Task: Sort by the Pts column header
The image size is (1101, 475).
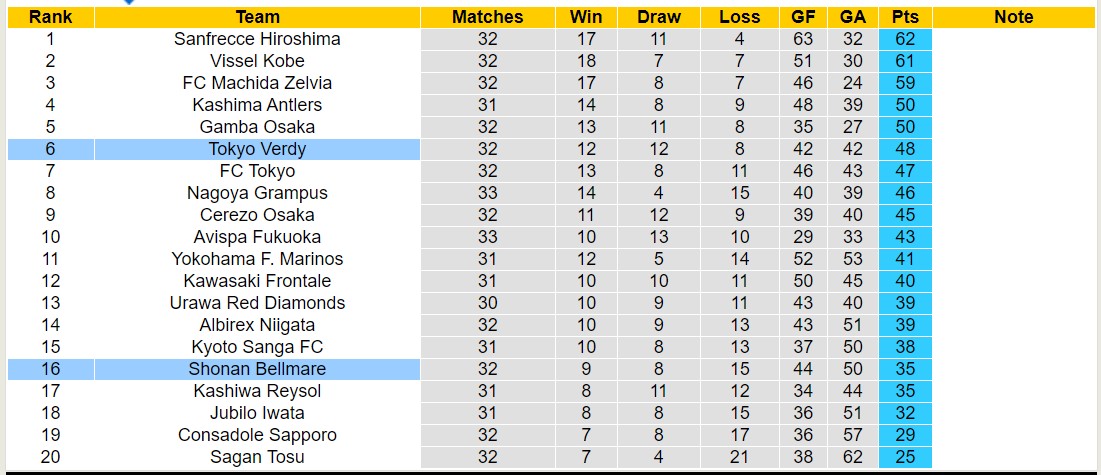Action: pyautogui.click(x=905, y=17)
